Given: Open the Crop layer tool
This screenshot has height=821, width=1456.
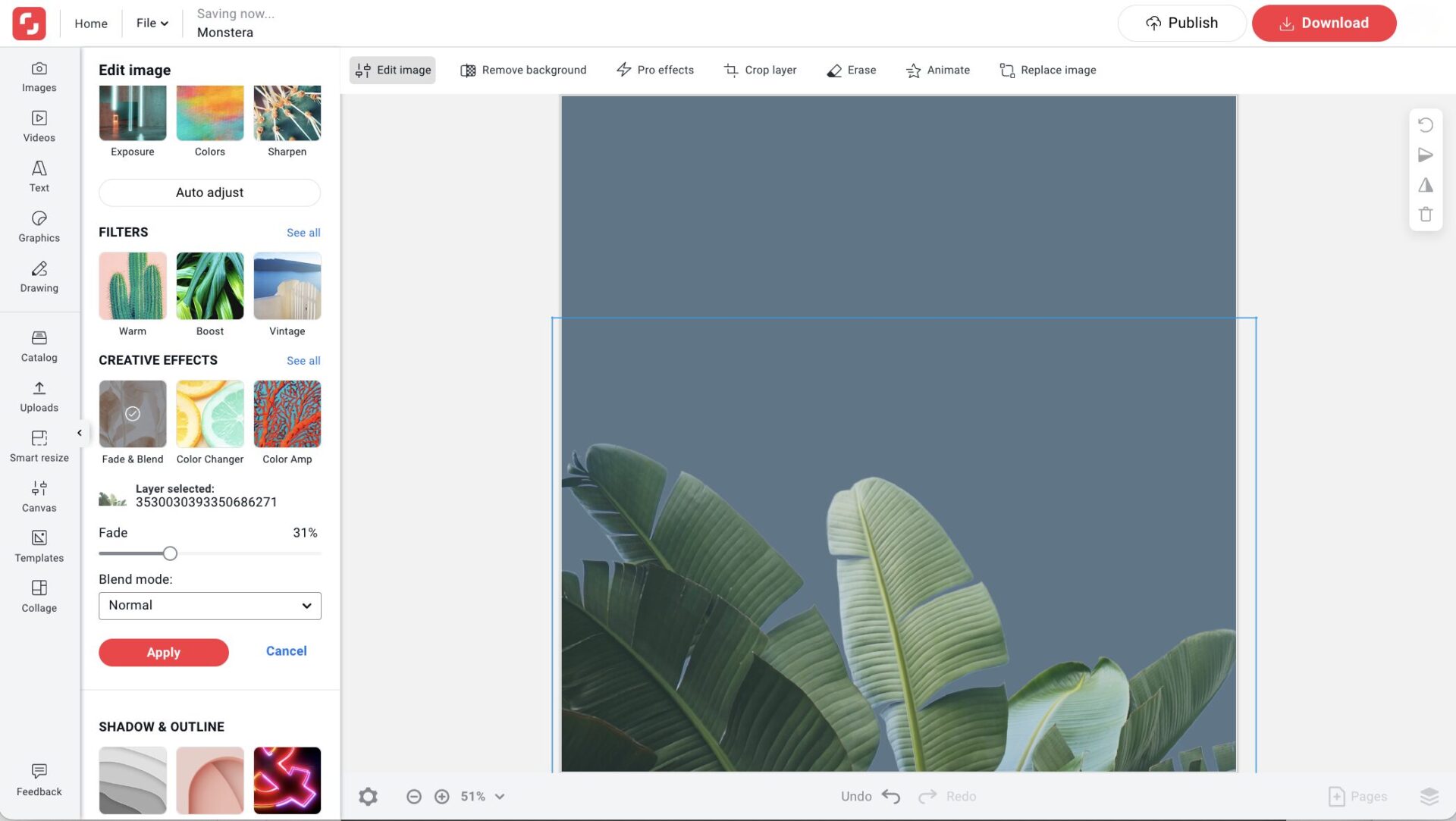Looking at the screenshot, I should point(761,70).
